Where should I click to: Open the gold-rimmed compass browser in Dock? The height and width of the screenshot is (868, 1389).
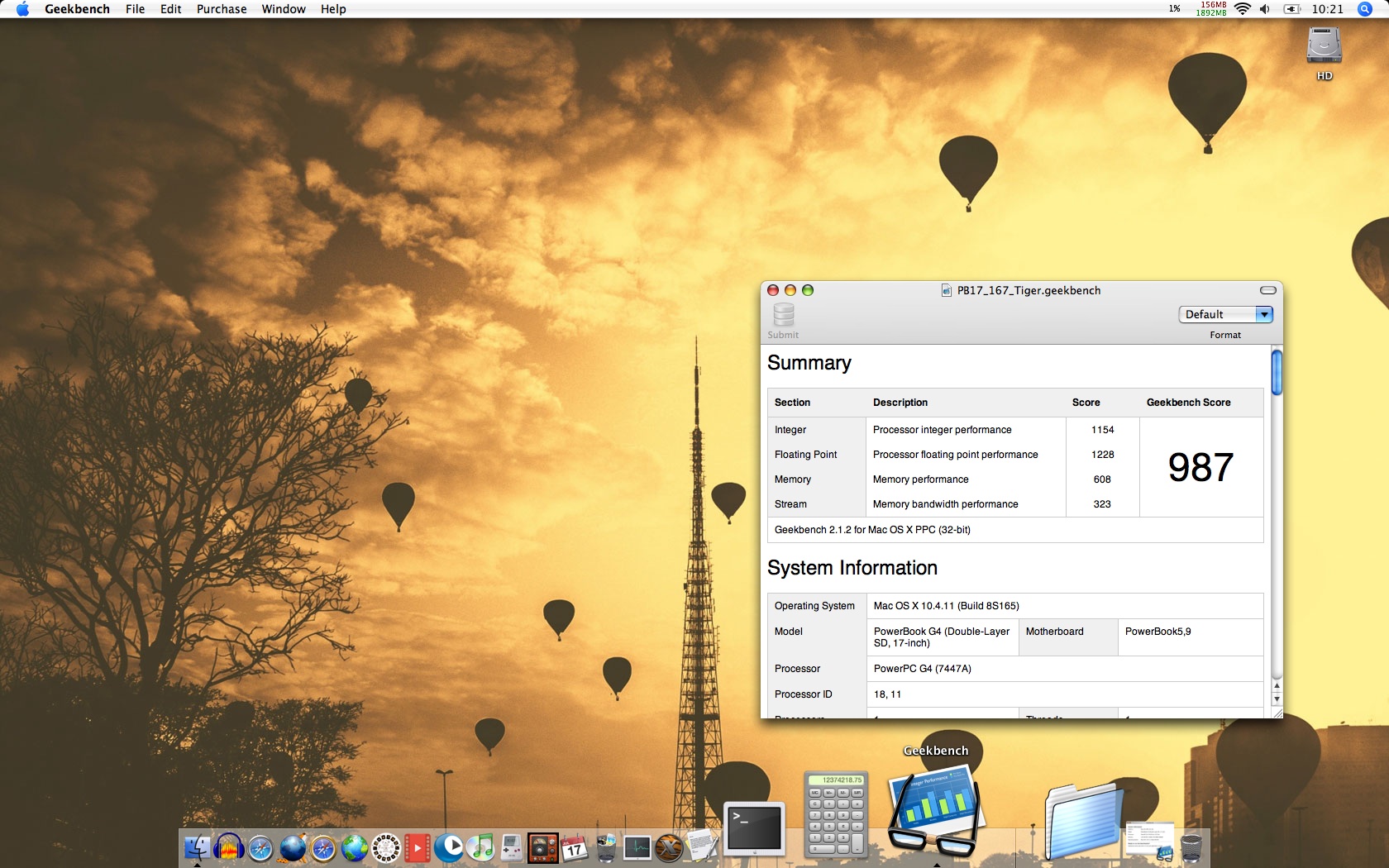(323, 848)
